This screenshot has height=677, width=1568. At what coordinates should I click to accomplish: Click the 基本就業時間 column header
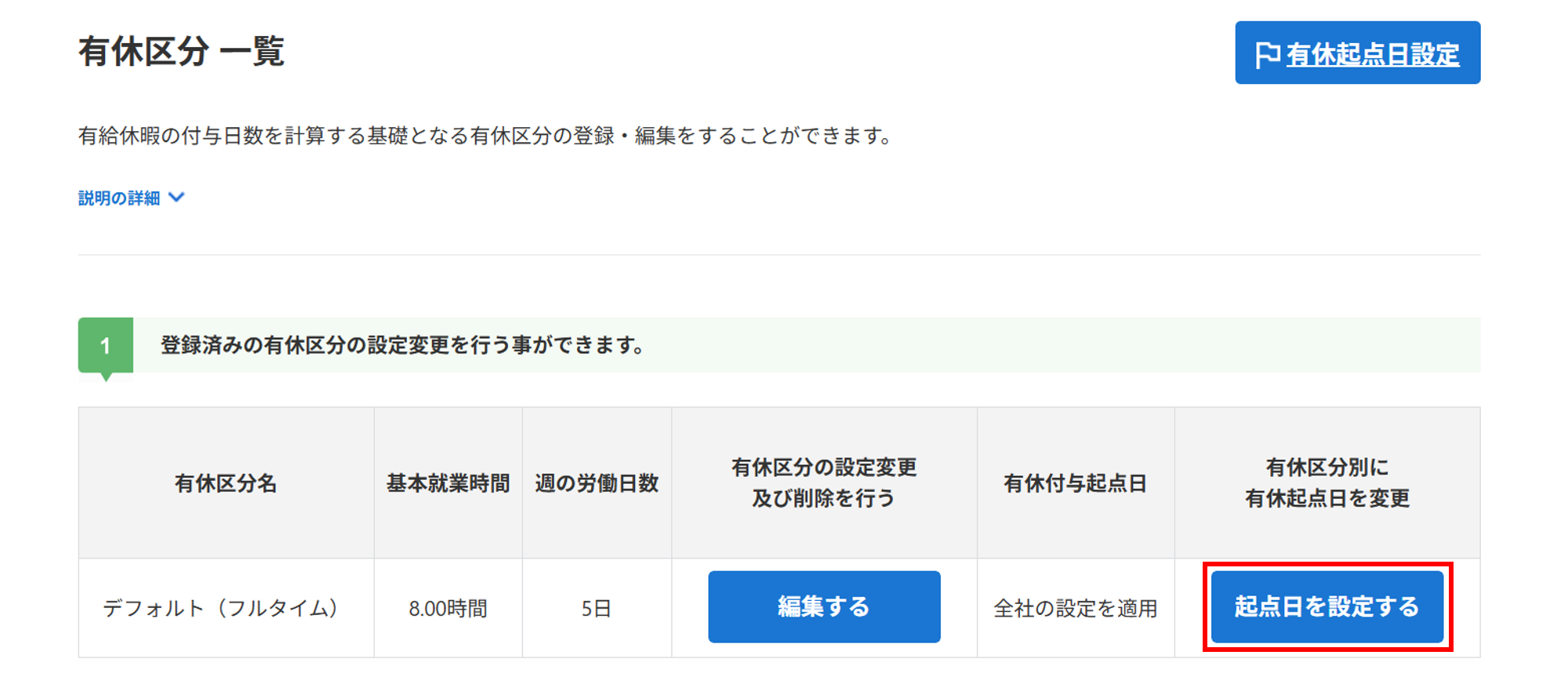coord(448,483)
